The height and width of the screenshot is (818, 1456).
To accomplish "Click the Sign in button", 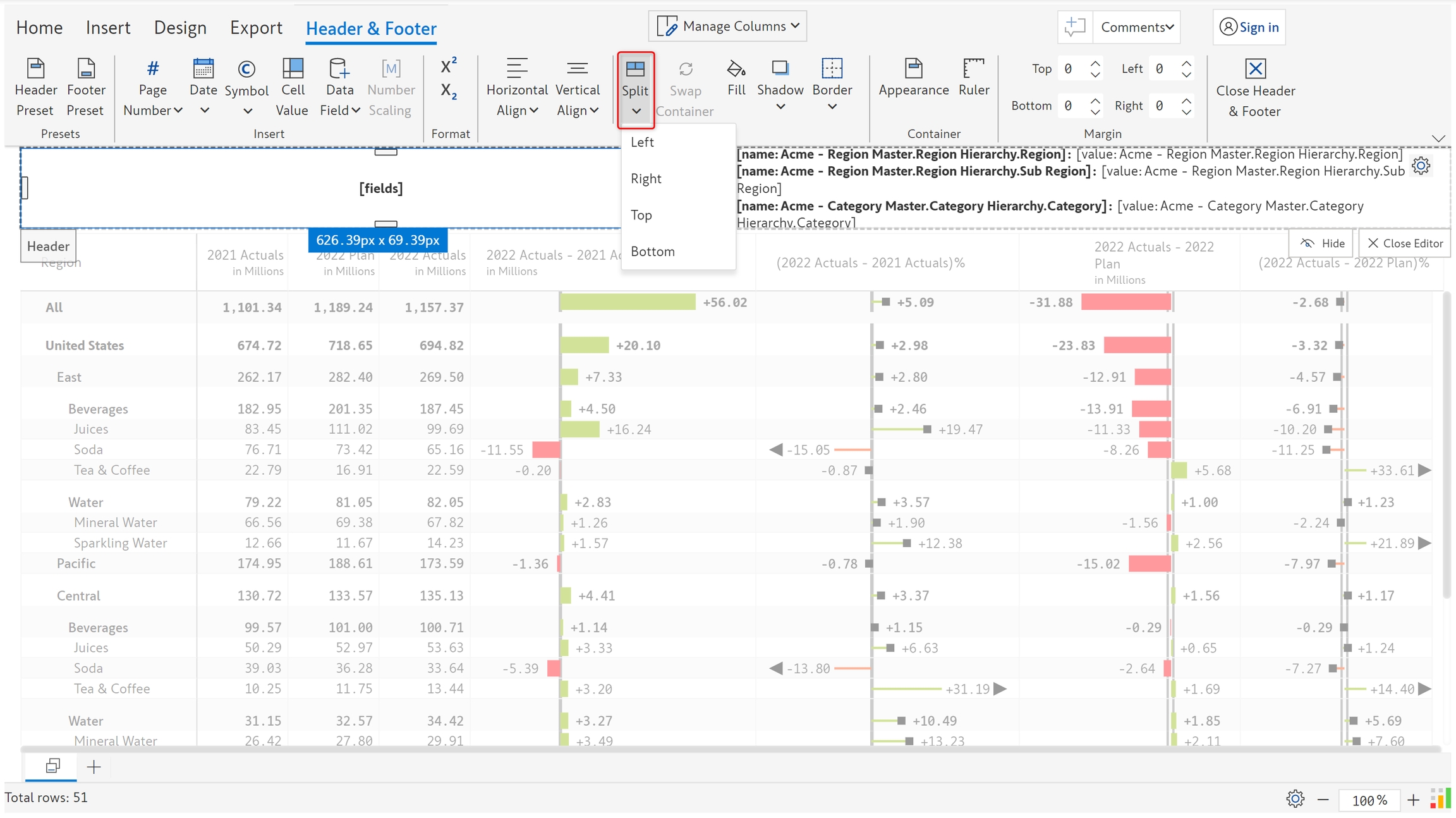I will [1249, 27].
